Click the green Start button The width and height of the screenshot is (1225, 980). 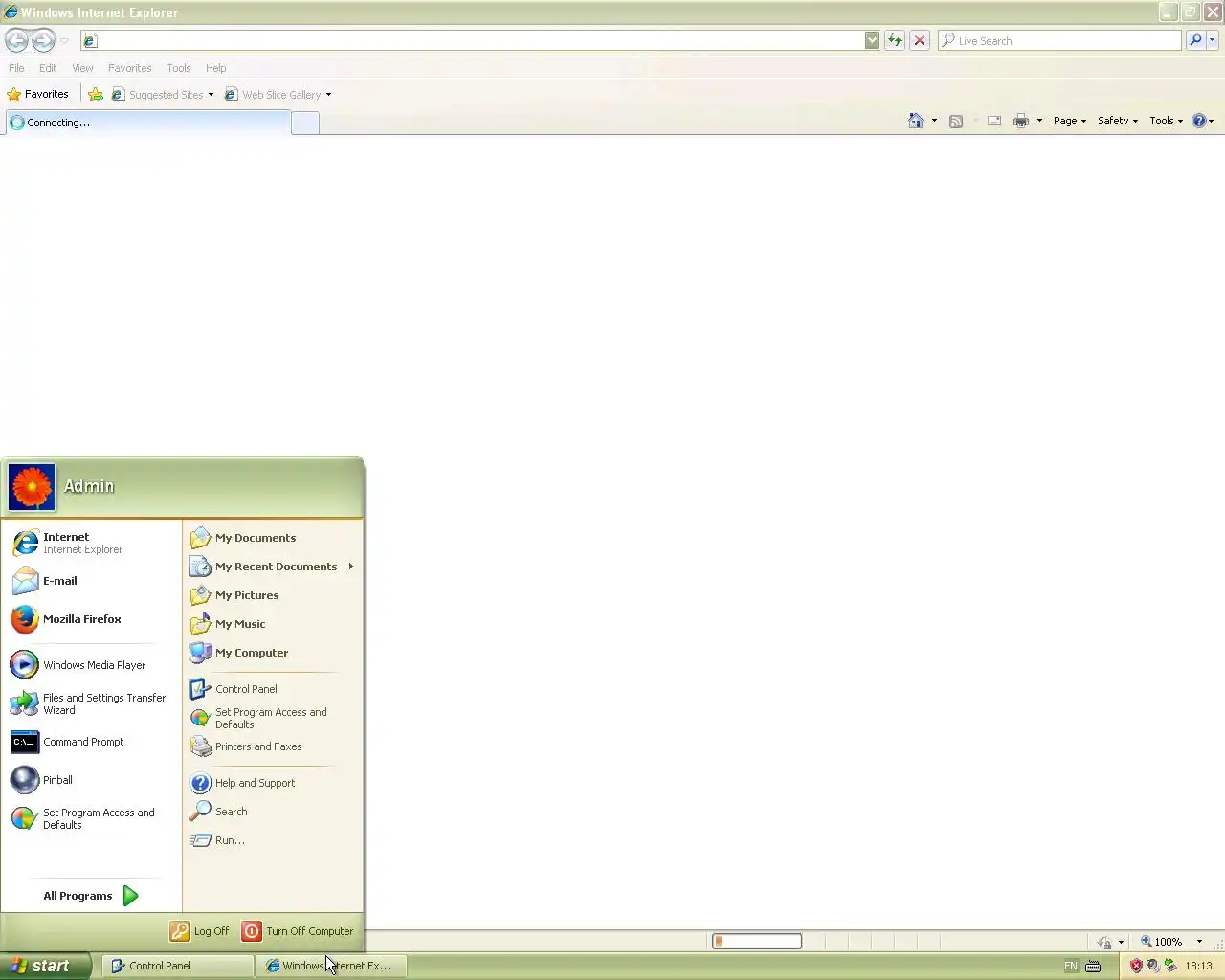(x=45, y=966)
